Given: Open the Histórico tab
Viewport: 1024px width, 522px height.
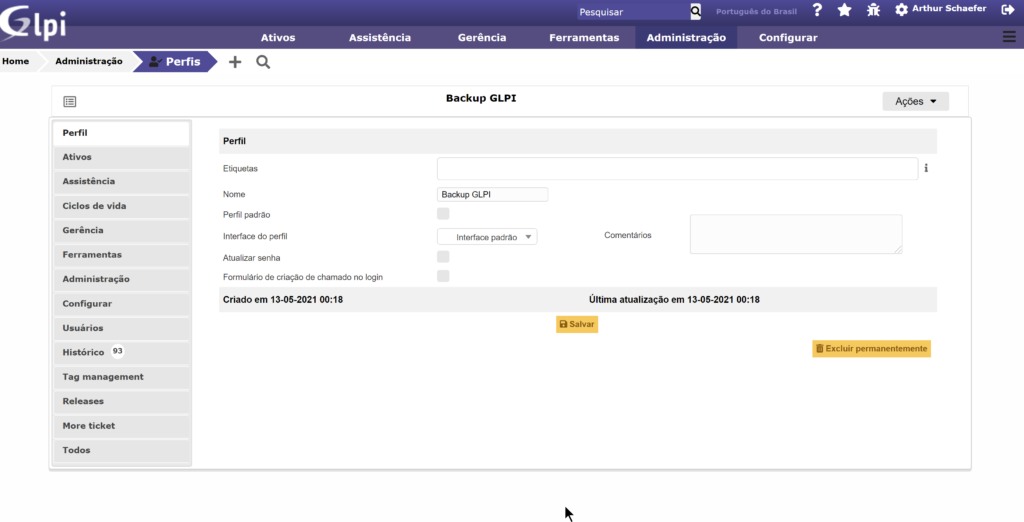Looking at the screenshot, I should 121,352.
